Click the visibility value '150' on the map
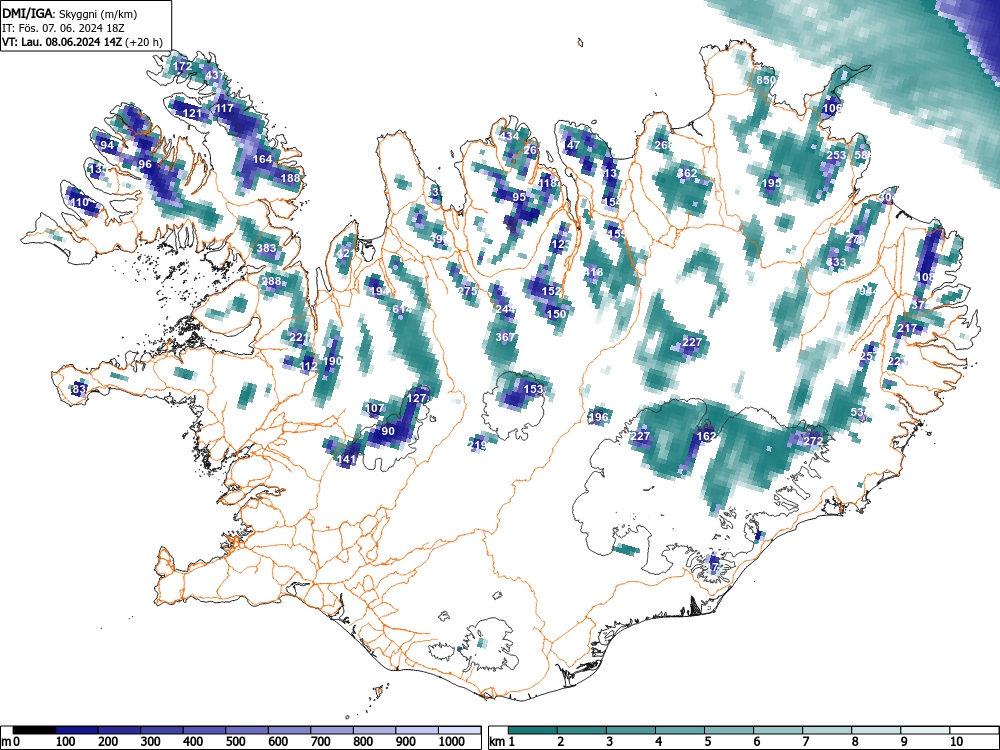Viewport: 1000px width, 750px height. [557, 314]
